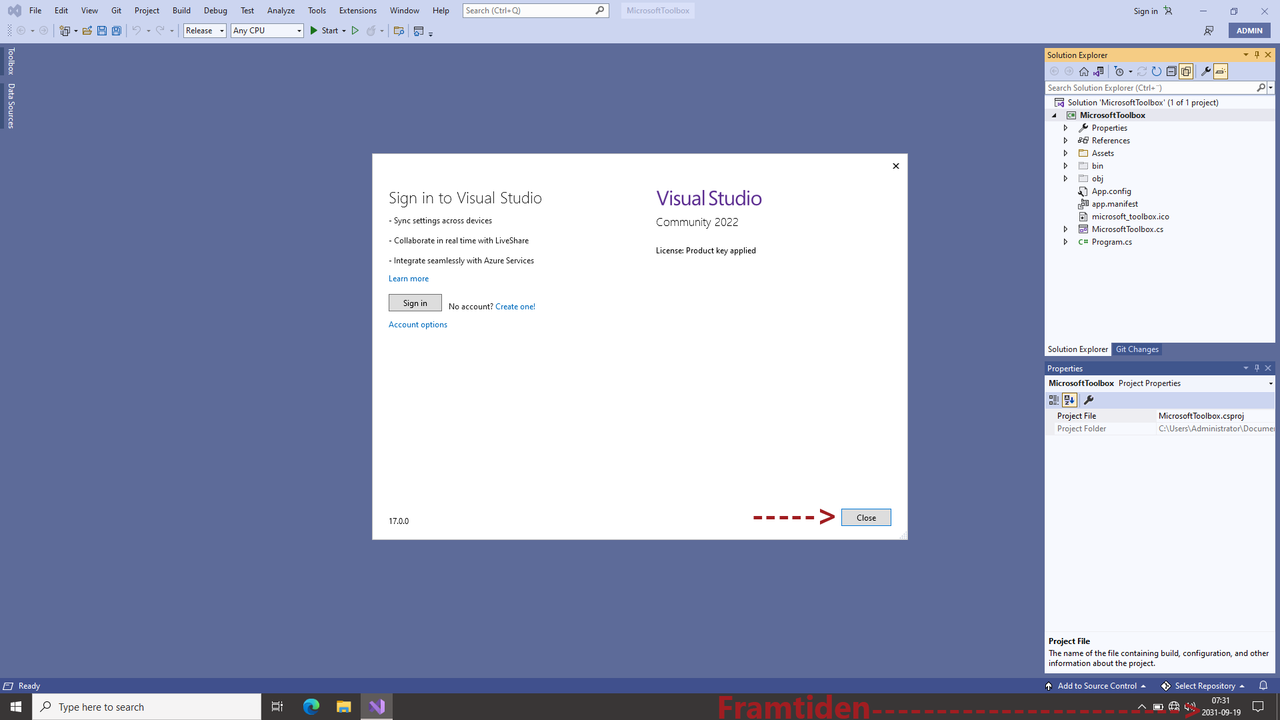Toggle Show All Files in Solution Explorer
The image size is (1280, 720).
point(1186,71)
